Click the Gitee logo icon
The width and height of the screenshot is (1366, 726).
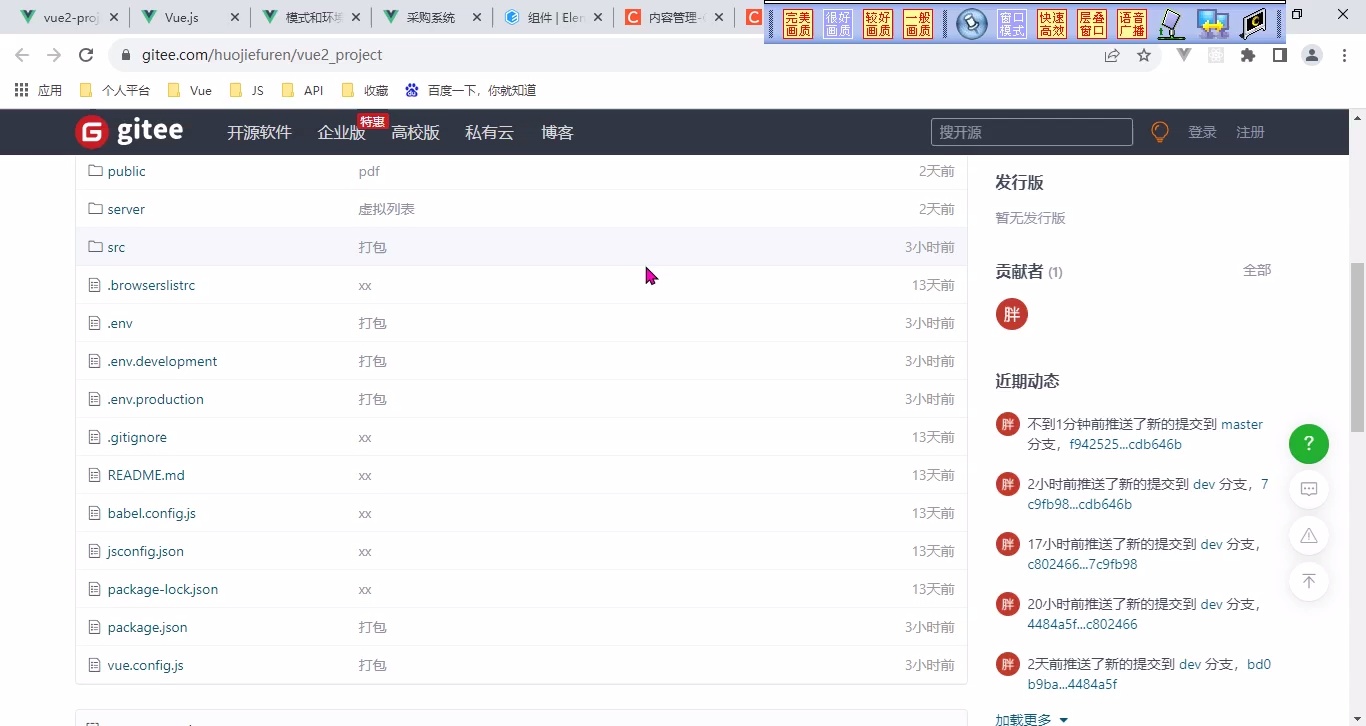[91, 131]
